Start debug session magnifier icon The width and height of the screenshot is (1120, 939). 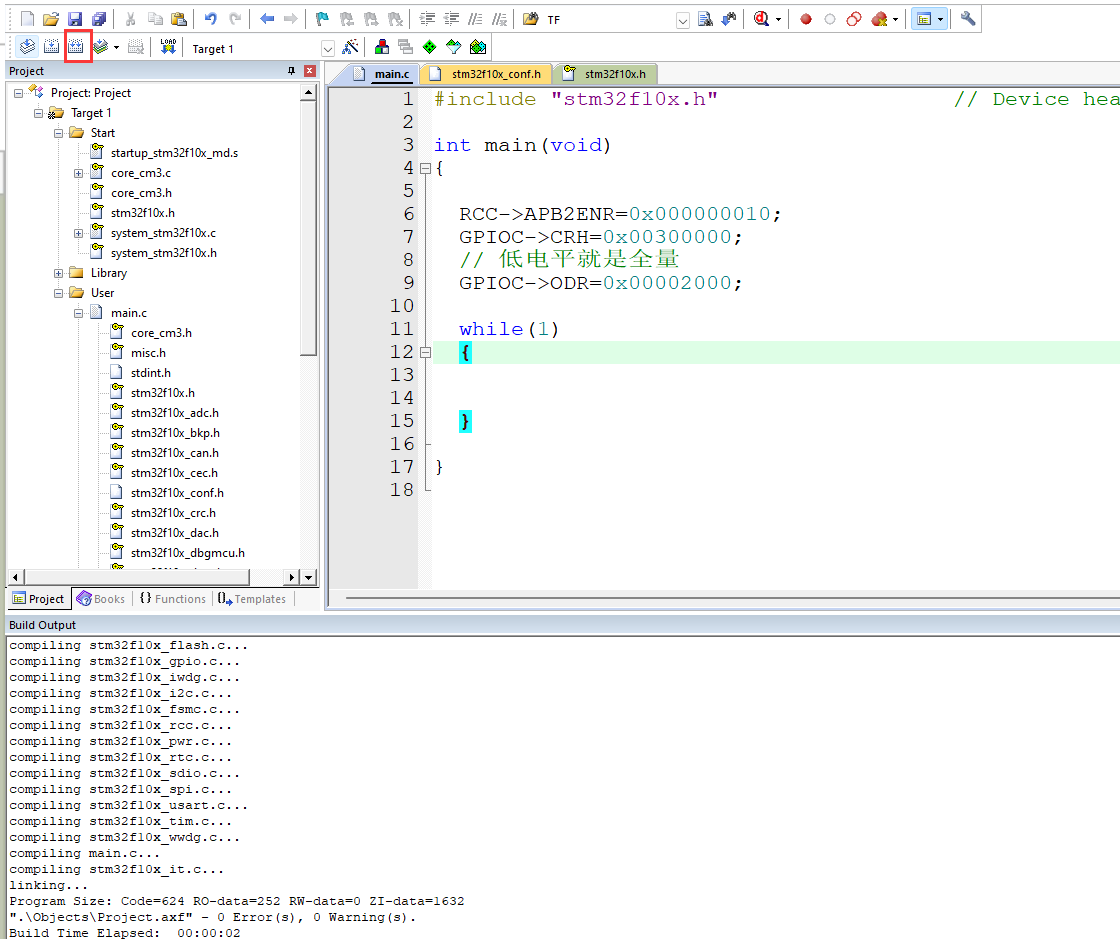coord(761,19)
